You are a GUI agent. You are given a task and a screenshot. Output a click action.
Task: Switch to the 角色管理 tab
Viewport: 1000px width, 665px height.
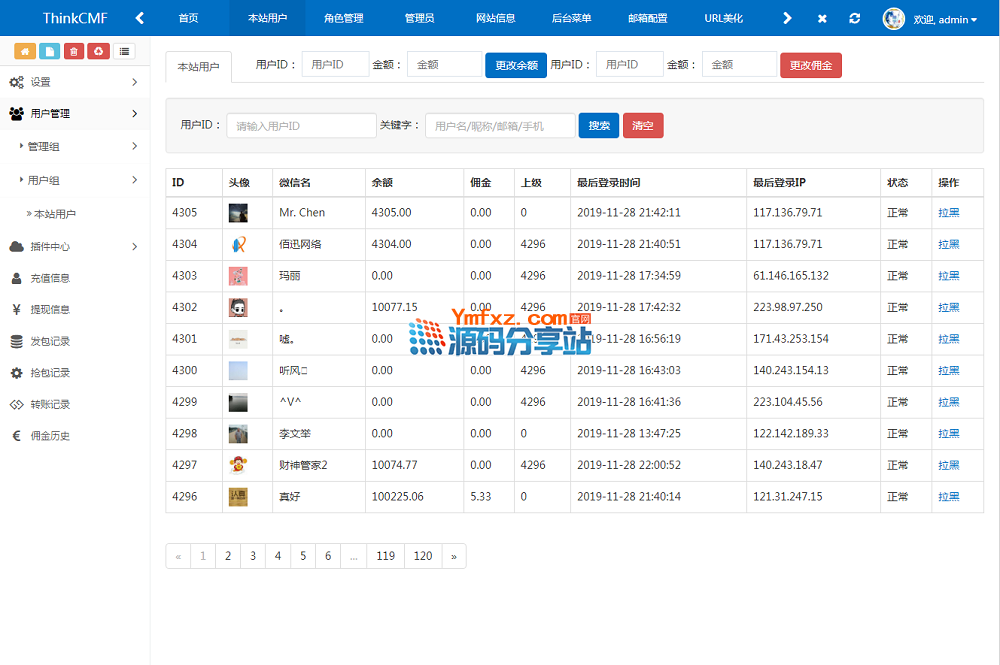[343, 18]
